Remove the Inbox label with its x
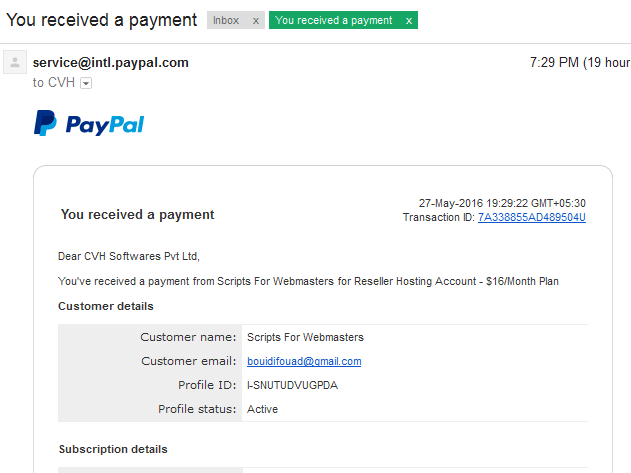Viewport: 631px width, 473px height. click(x=255, y=21)
